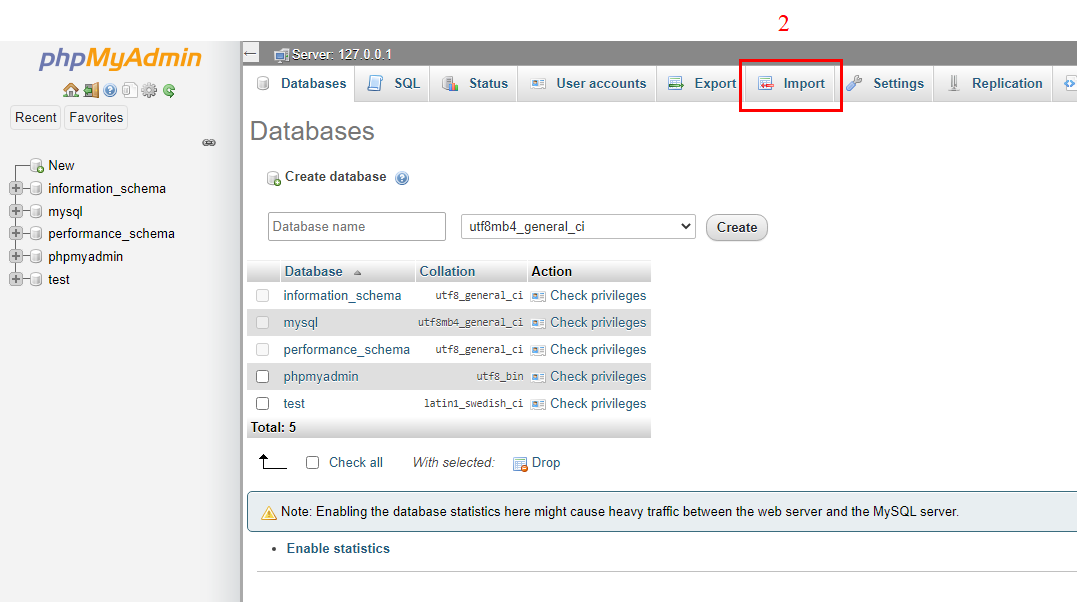Select the phpmyadmin row checkbox
Screen dimensions: 1077x602
[x=262, y=377]
